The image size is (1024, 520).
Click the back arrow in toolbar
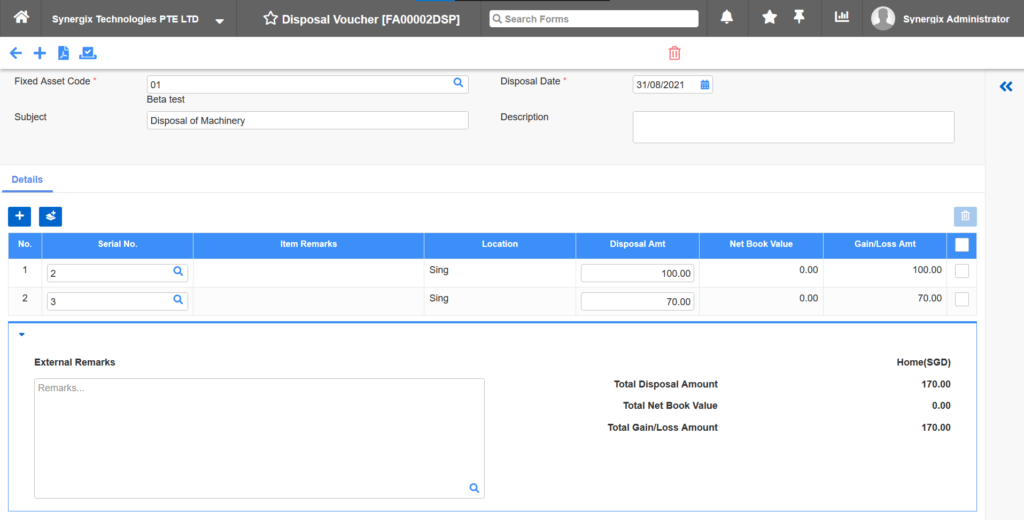coord(15,54)
